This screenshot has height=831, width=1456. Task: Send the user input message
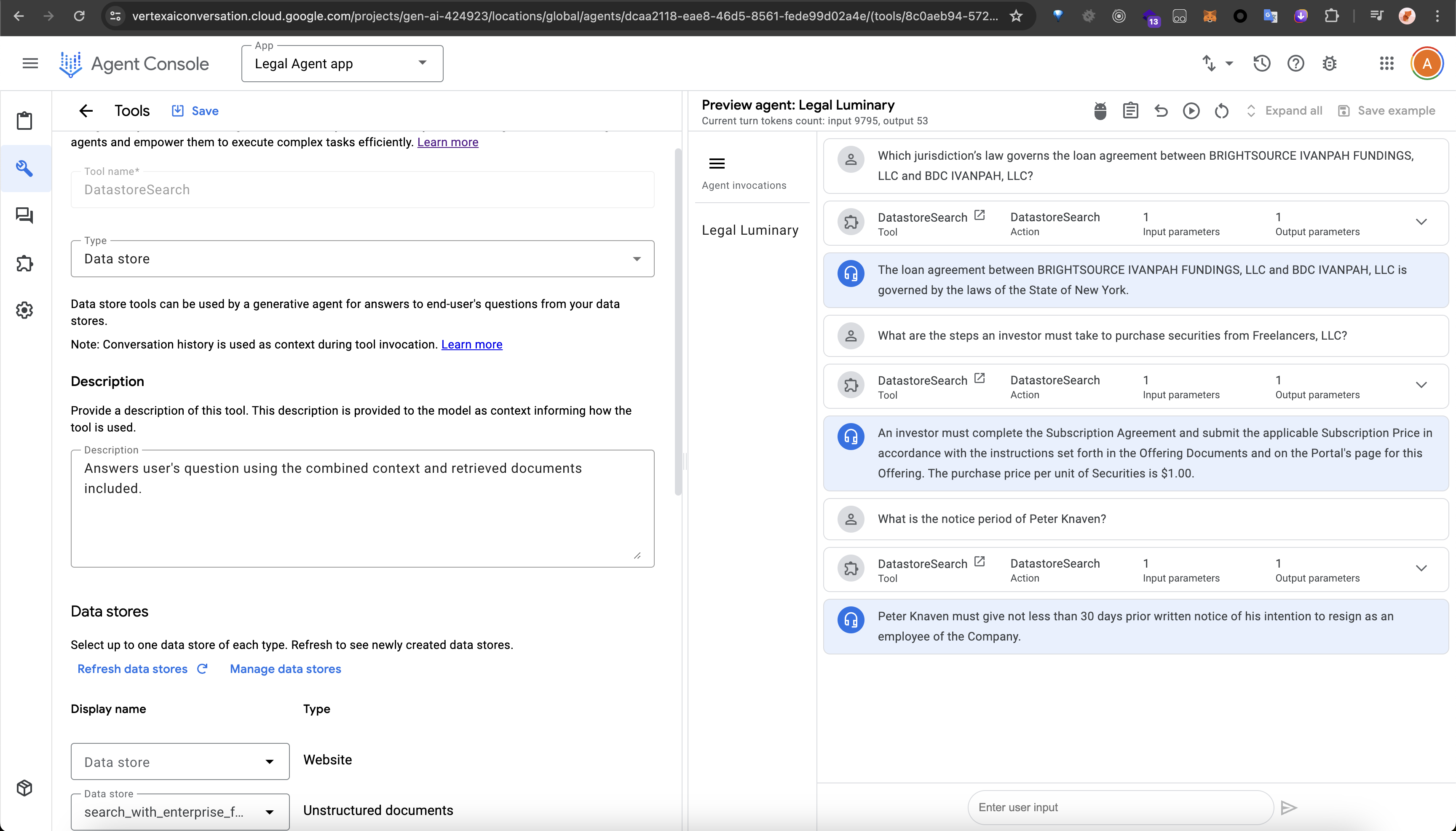point(1289,807)
